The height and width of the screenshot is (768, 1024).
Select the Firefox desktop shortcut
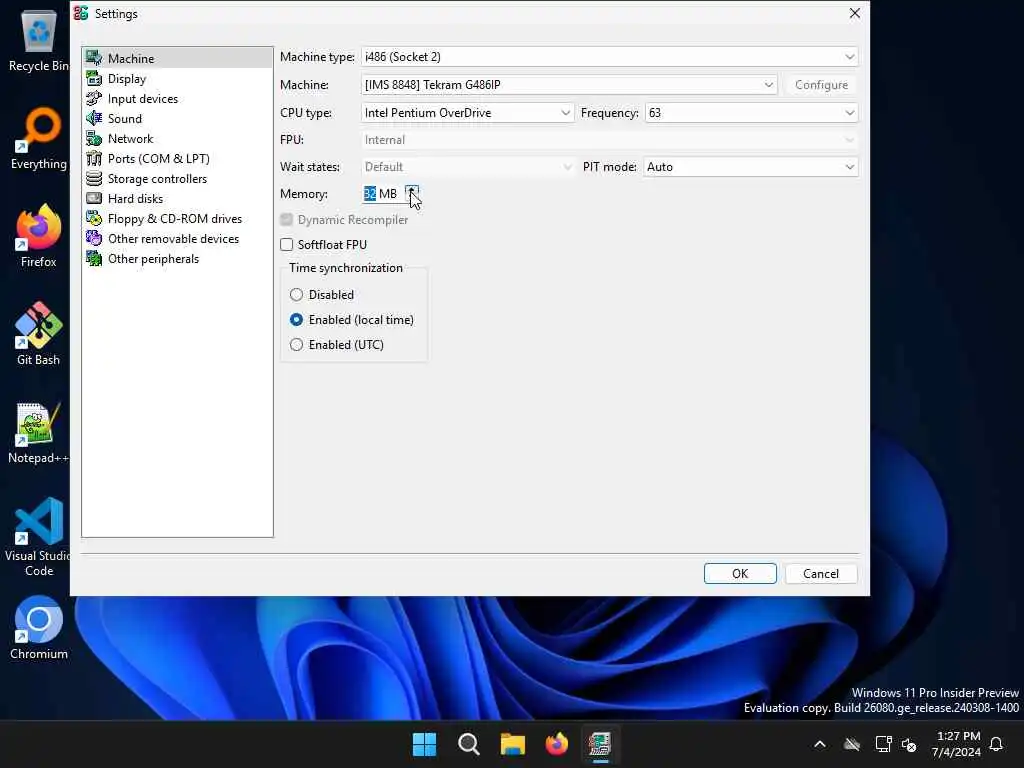pyautogui.click(x=38, y=236)
